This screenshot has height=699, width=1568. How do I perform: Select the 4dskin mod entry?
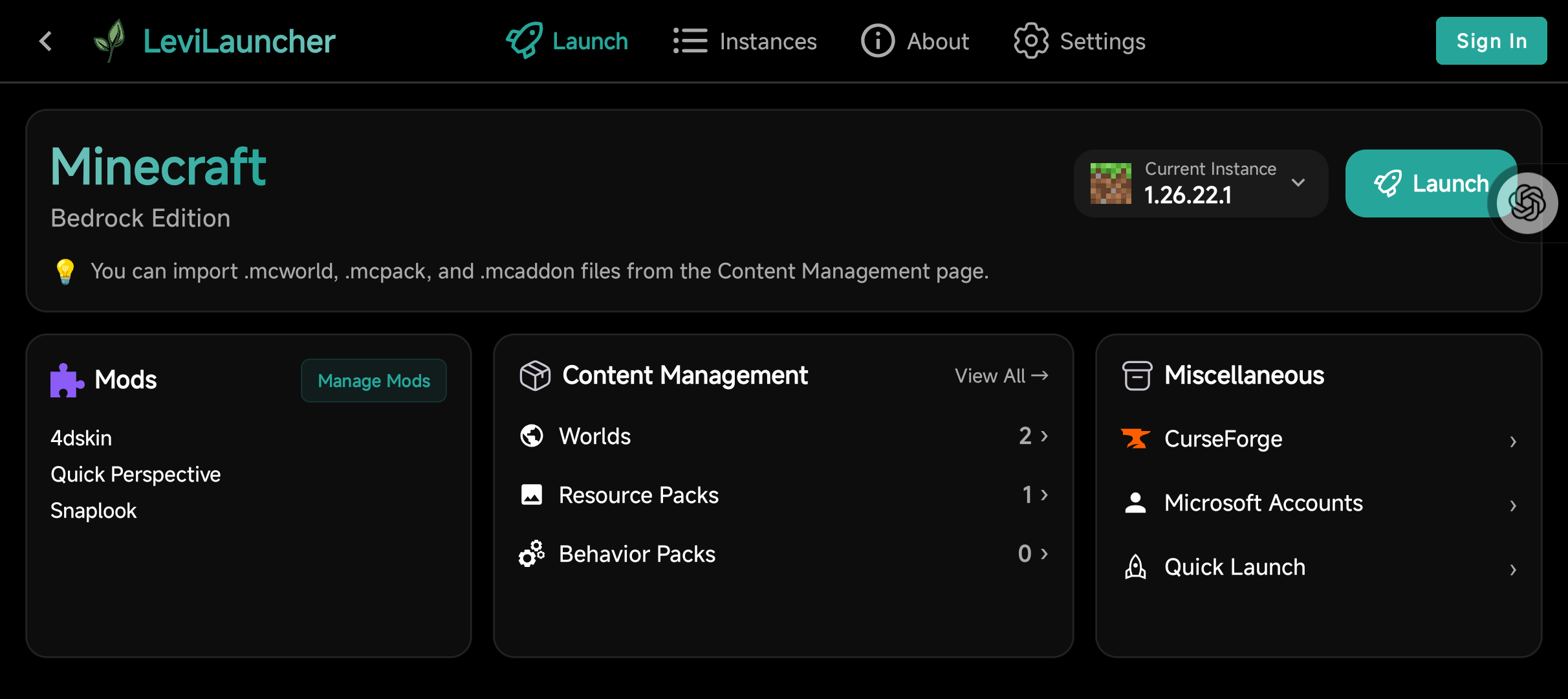(x=81, y=438)
